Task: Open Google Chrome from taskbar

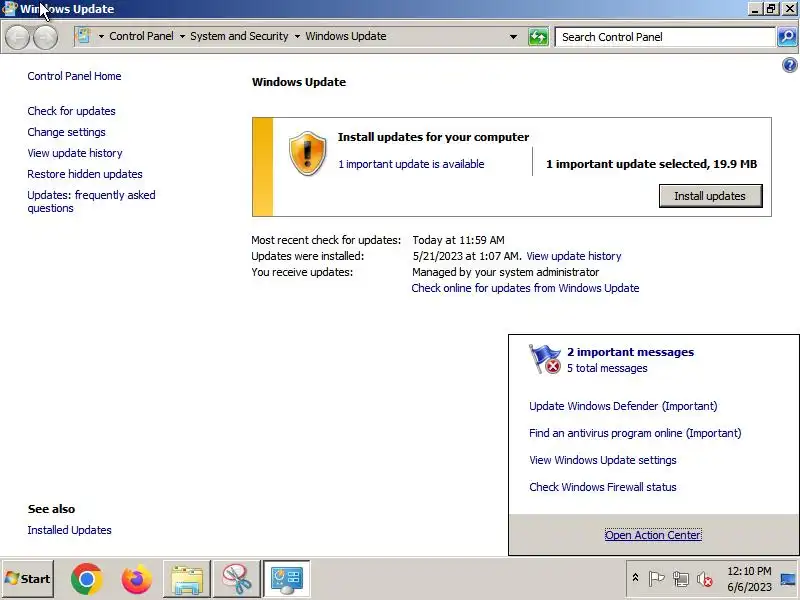Action: 87,579
